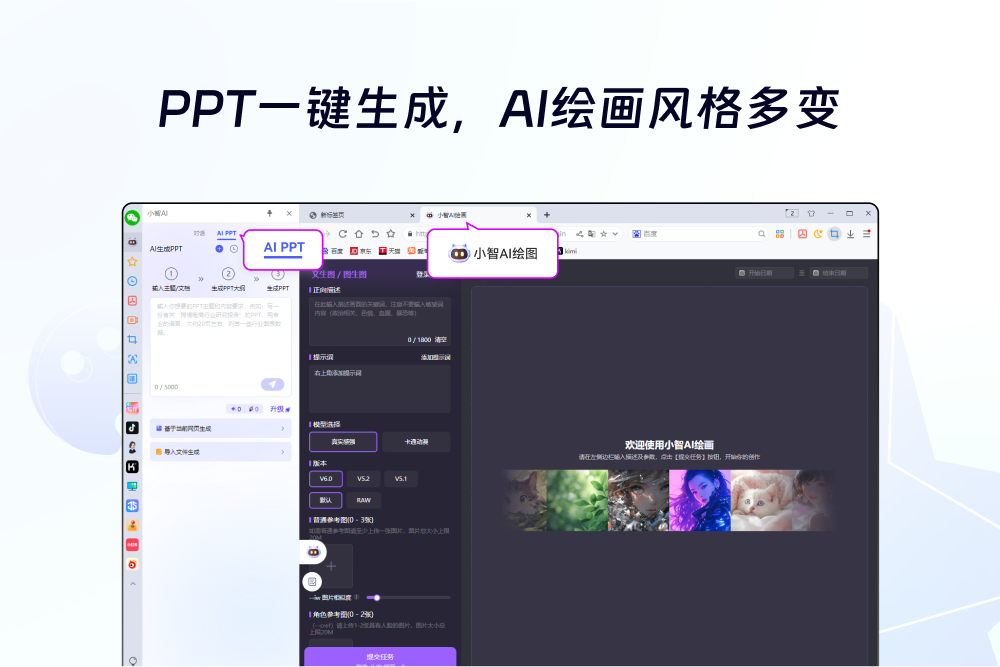Click the Baidu search box
The width and height of the screenshot is (1000, 667).
698,234
